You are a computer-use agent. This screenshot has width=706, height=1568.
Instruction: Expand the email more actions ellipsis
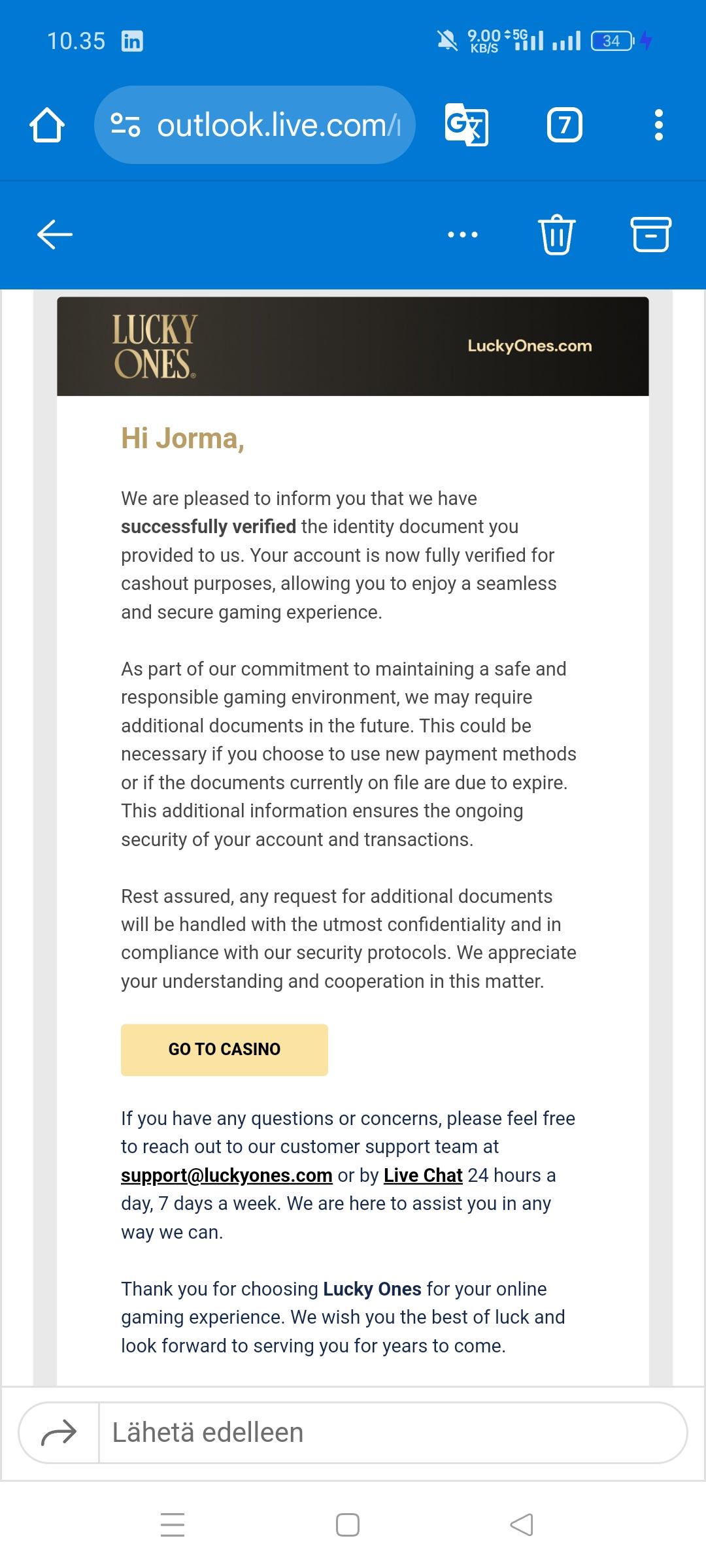(463, 234)
